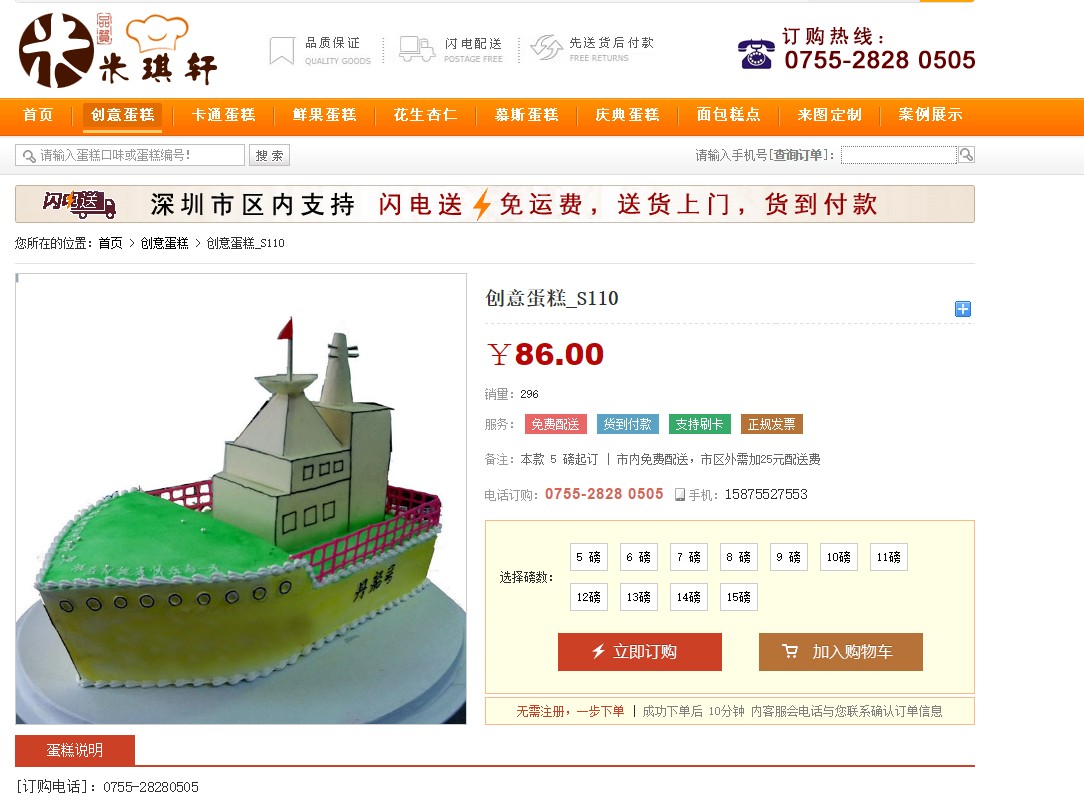Click the ship cake product image

(241, 499)
